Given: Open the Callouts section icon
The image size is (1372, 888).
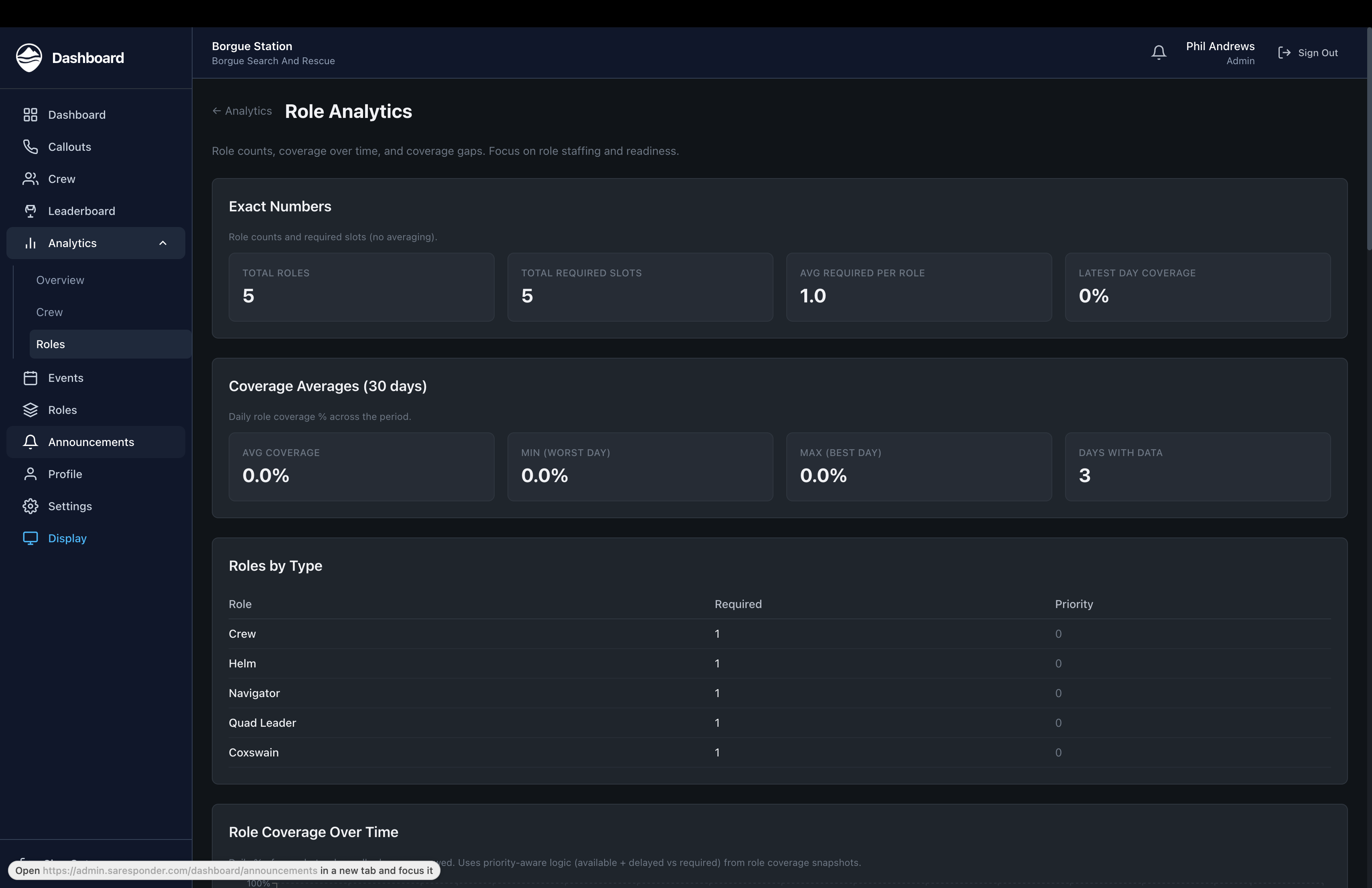Looking at the screenshot, I should [30, 146].
